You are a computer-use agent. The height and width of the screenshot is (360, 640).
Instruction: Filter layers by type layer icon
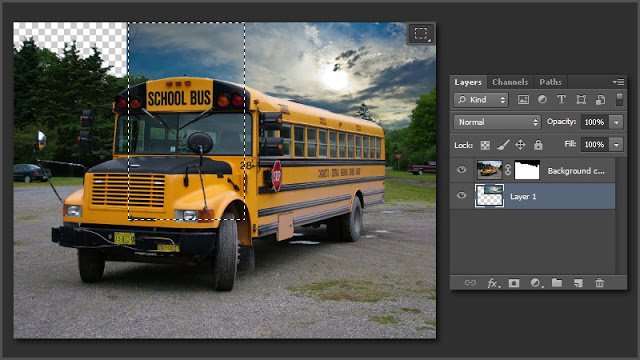pos(561,100)
